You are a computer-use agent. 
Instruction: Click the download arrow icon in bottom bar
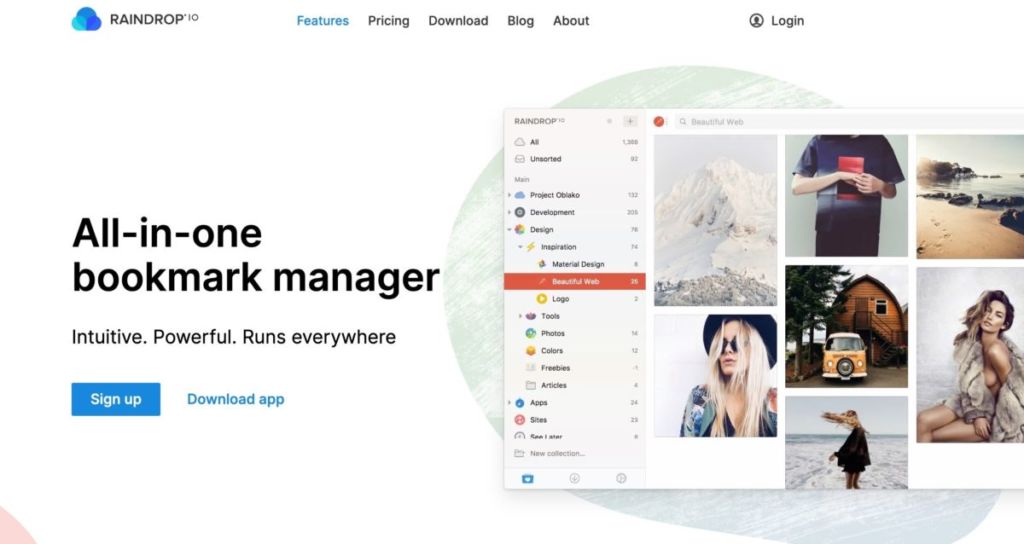click(x=575, y=479)
